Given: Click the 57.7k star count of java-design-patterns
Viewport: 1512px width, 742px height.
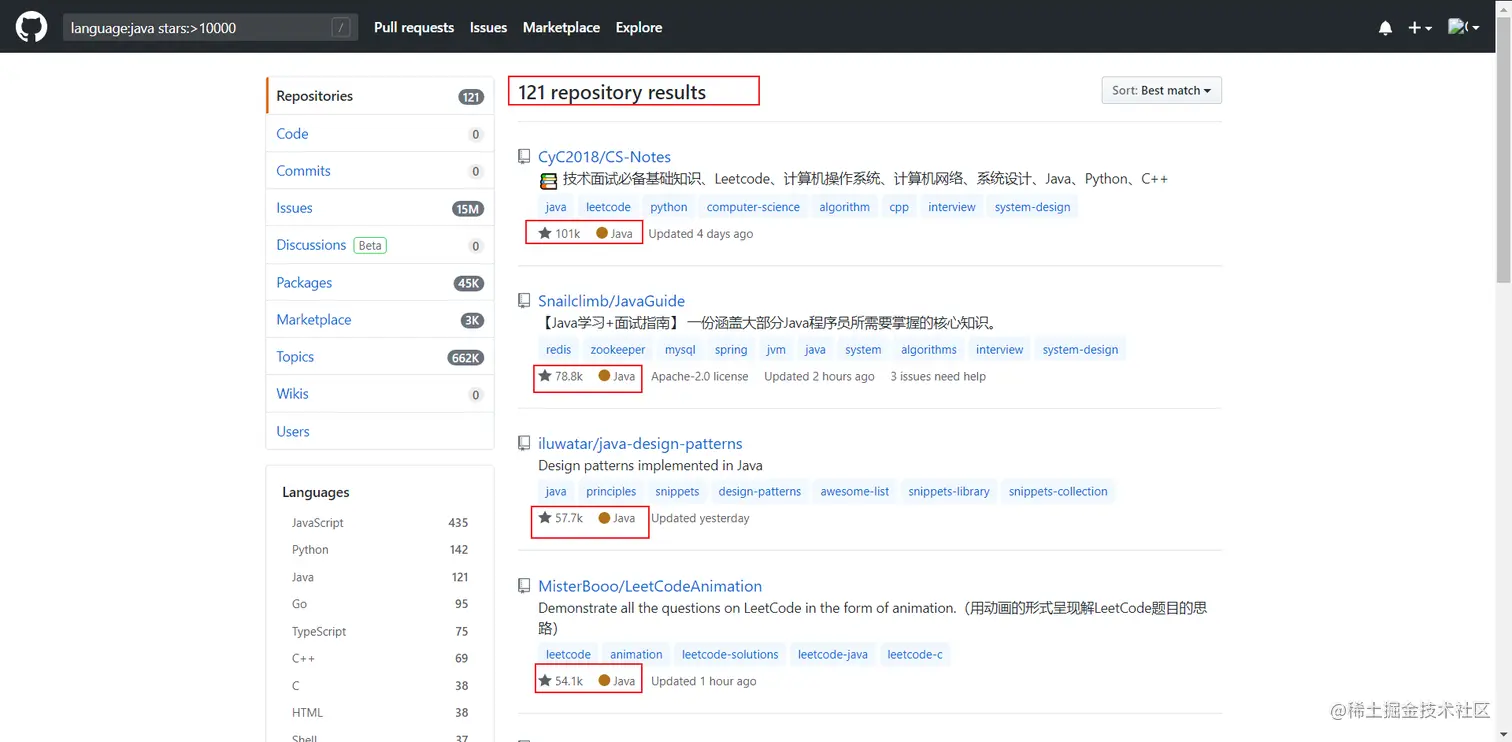Looking at the screenshot, I should click(561, 519).
